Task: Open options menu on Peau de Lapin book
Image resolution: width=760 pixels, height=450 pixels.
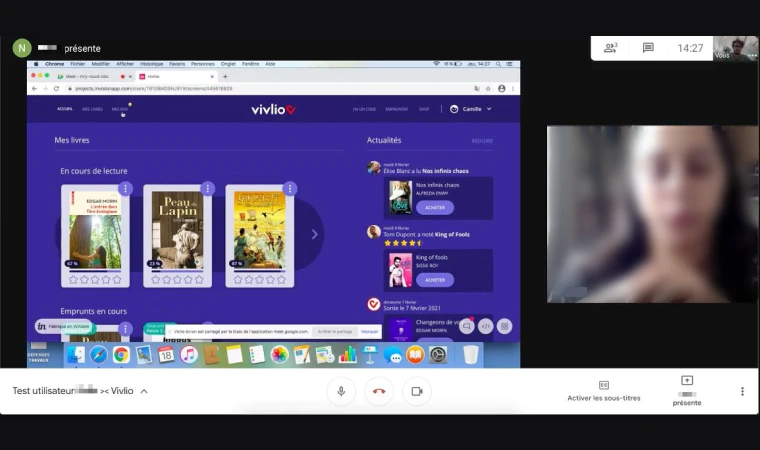Action: point(207,189)
